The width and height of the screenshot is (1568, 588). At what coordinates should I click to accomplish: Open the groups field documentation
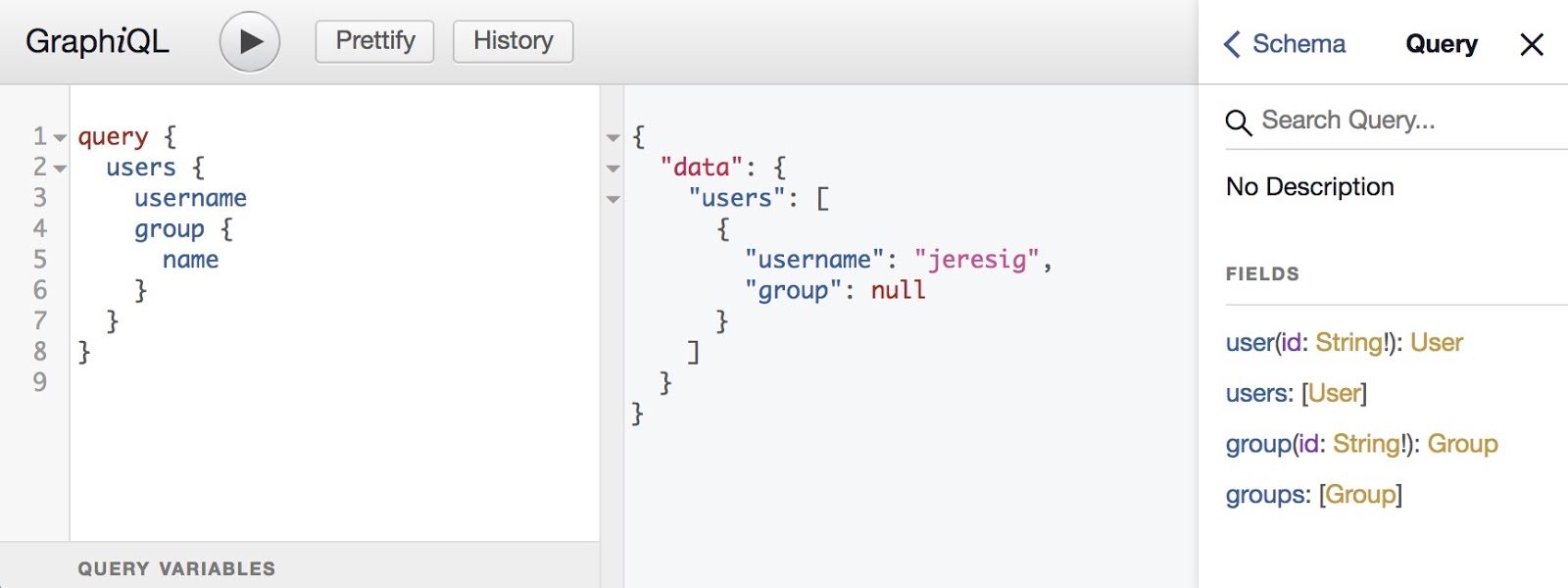(x=1265, y=495)
